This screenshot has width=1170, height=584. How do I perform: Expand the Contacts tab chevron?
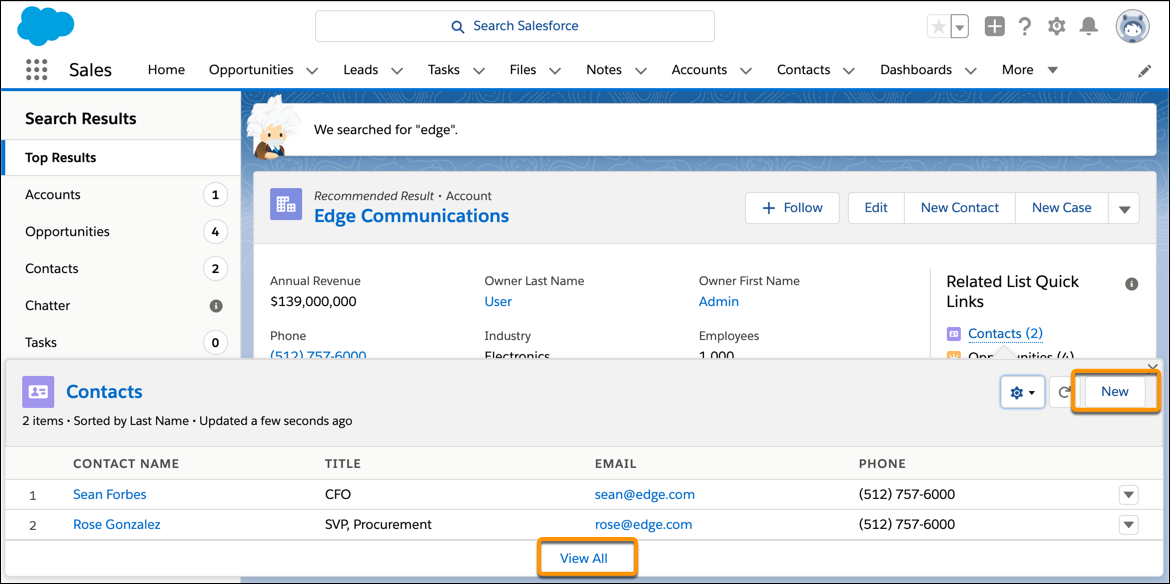coord(849,71)
